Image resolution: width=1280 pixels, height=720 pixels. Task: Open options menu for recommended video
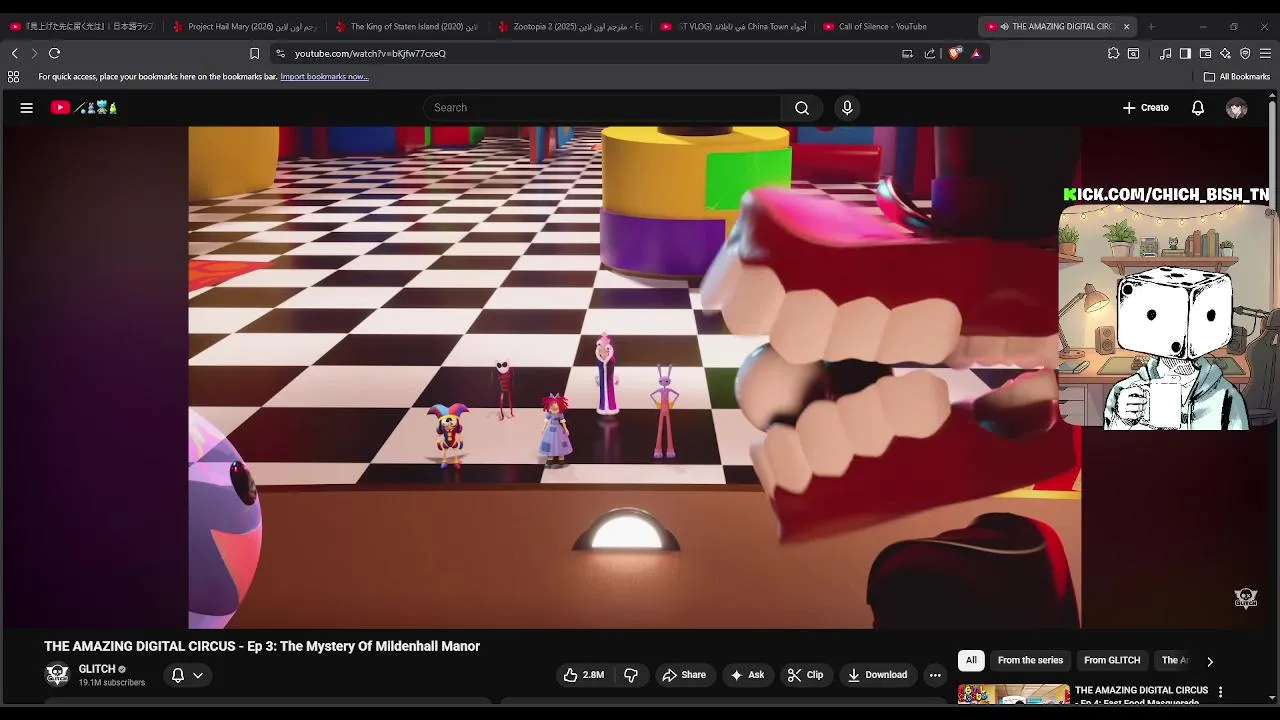(x=1220, y=692)
